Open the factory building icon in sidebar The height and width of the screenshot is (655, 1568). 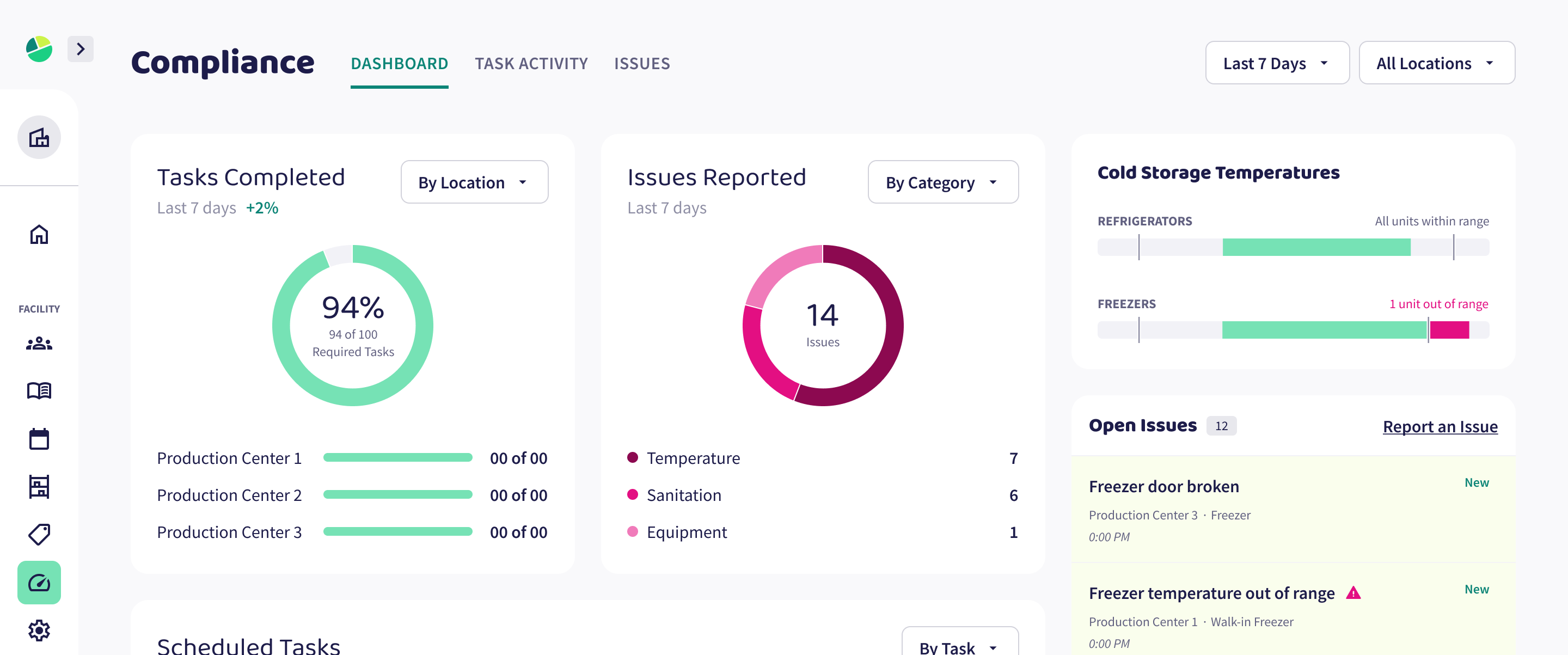click(x=39, y=138)
